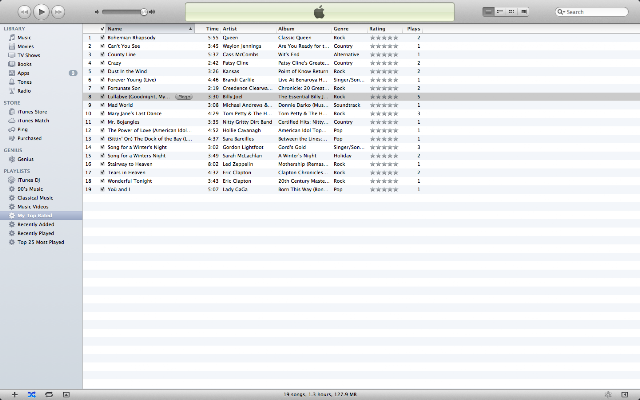Uncheck the Wonderful Tonight checkbox
Image resolution: width=640 pixels, height=400 pixels.
pos(102,181)
